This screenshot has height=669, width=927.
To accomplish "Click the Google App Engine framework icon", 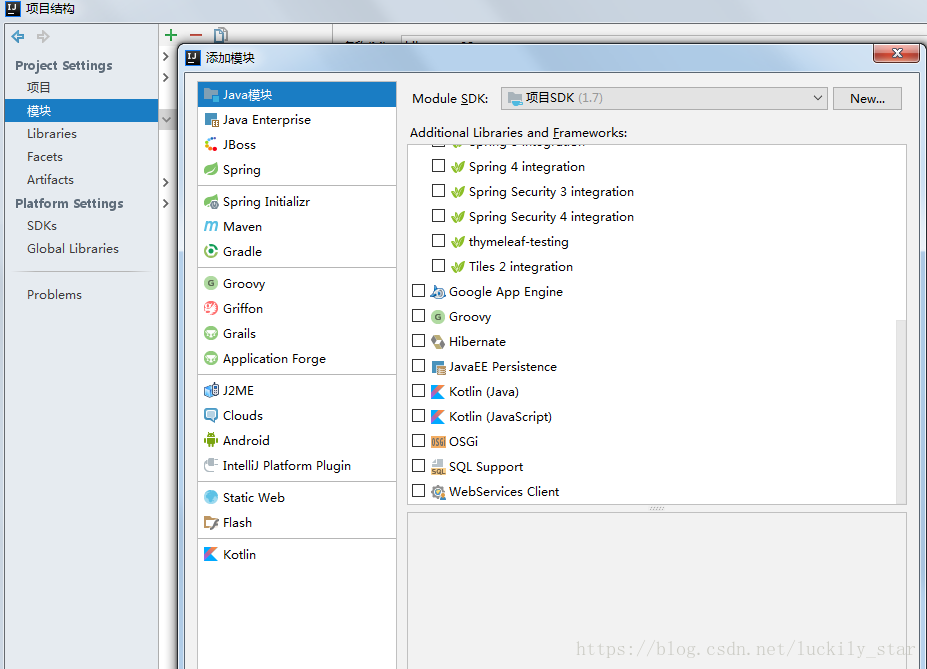I will [x=437, y=292].
